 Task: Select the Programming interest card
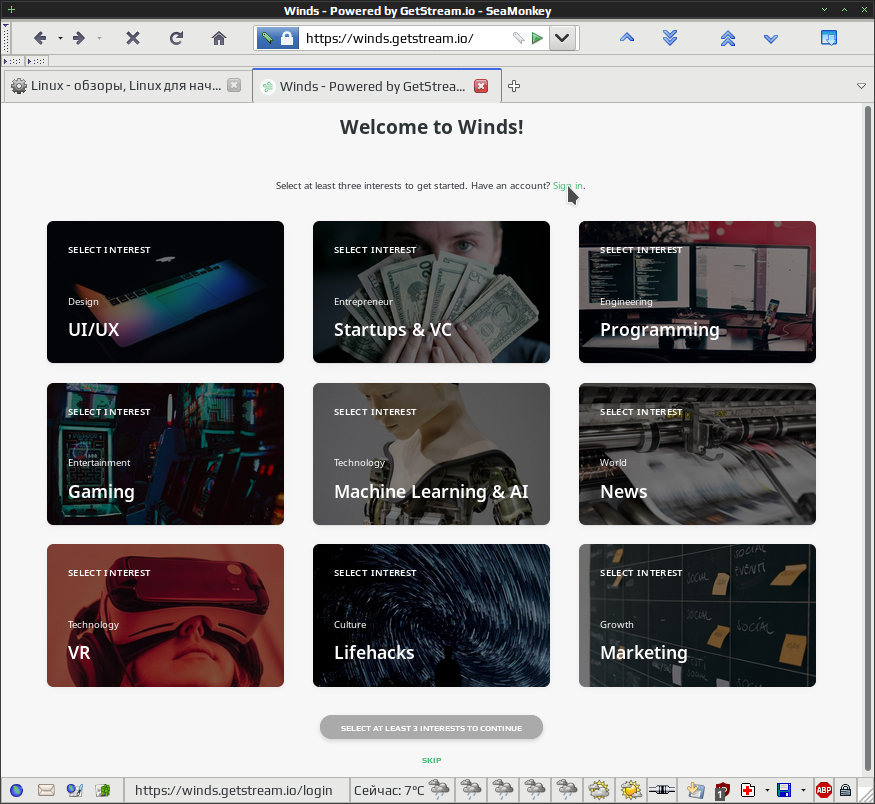[697, 292]
